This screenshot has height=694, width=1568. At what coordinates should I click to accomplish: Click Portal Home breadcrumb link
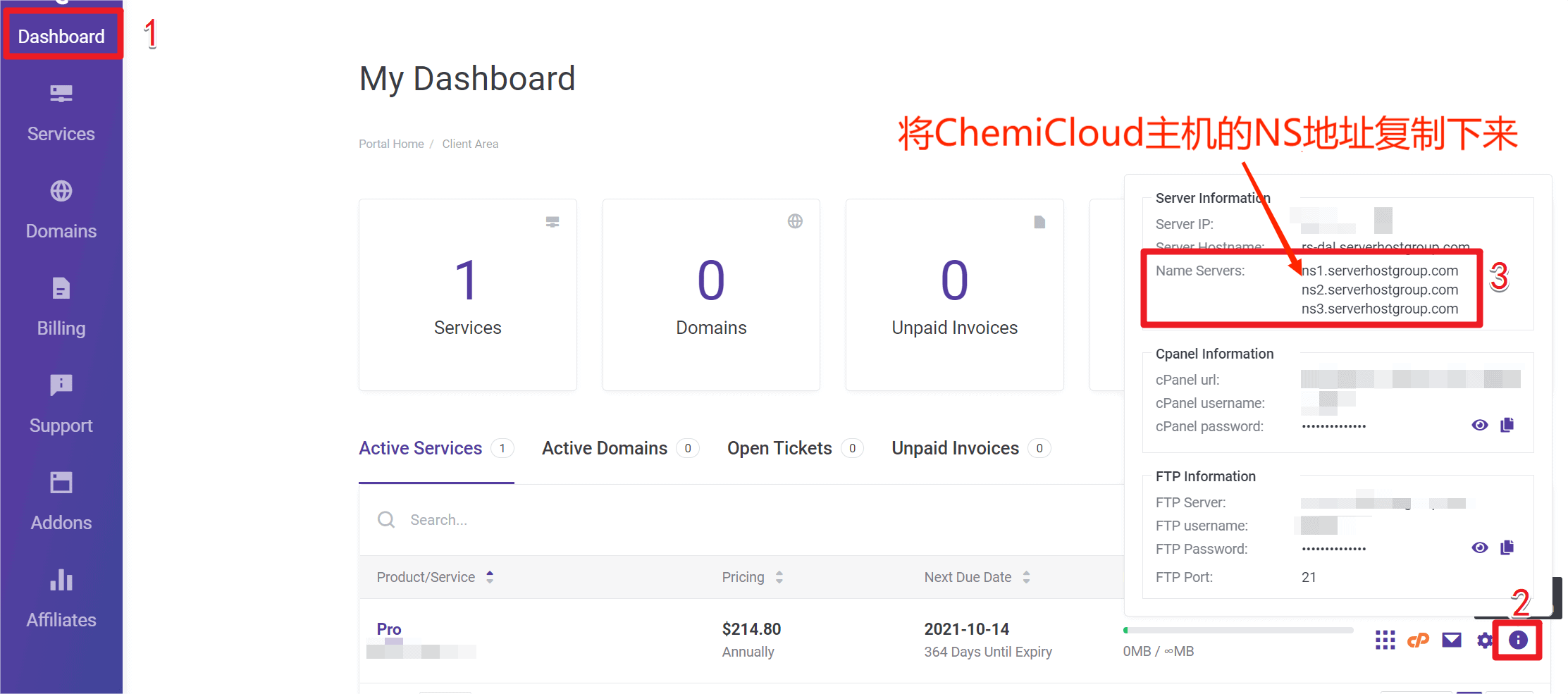pyautogui.click(x=391, y=144)
